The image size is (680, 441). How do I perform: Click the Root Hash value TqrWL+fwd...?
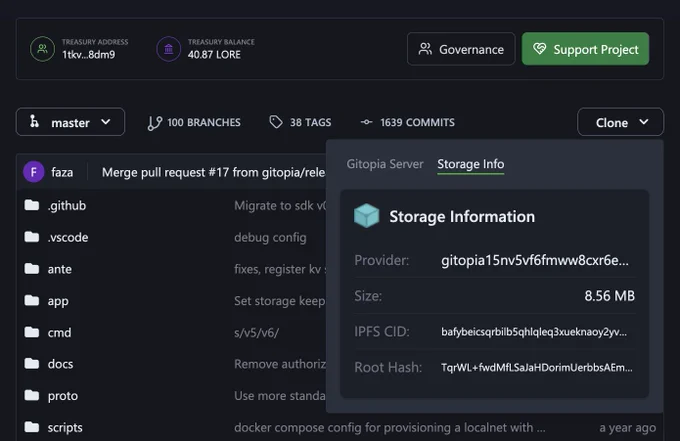click(536, 368)
